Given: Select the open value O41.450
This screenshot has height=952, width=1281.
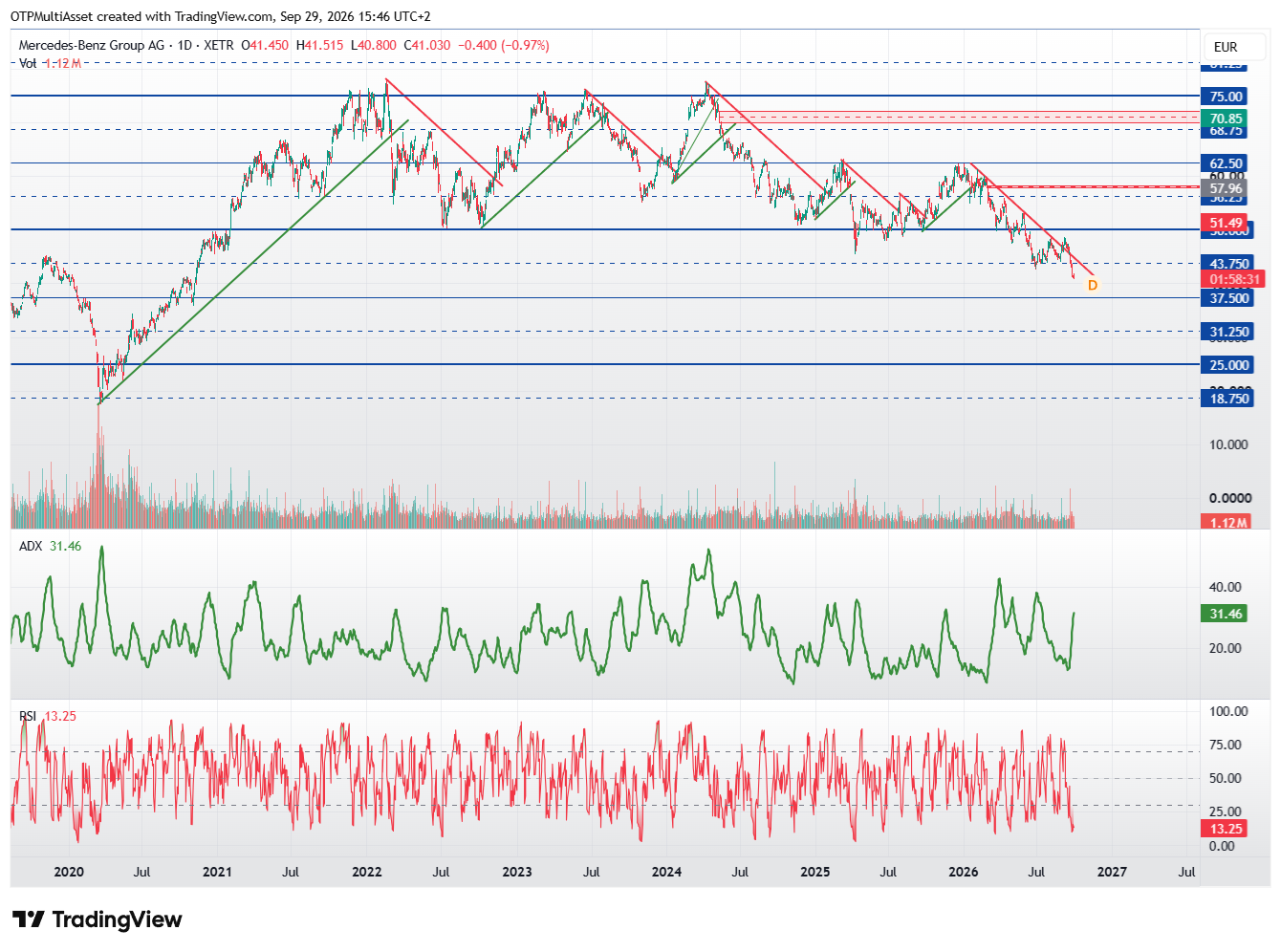Looking at the screenshot, I should point(265,45).
